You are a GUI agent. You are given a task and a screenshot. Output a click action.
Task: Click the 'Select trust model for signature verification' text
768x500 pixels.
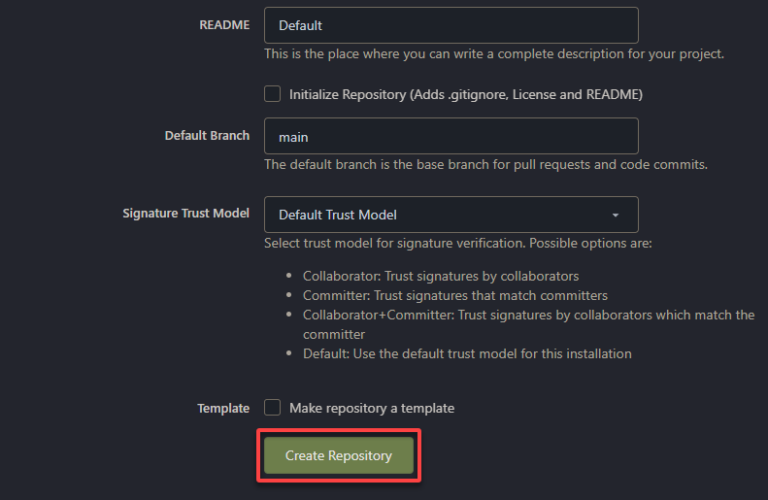pos(458,243)
